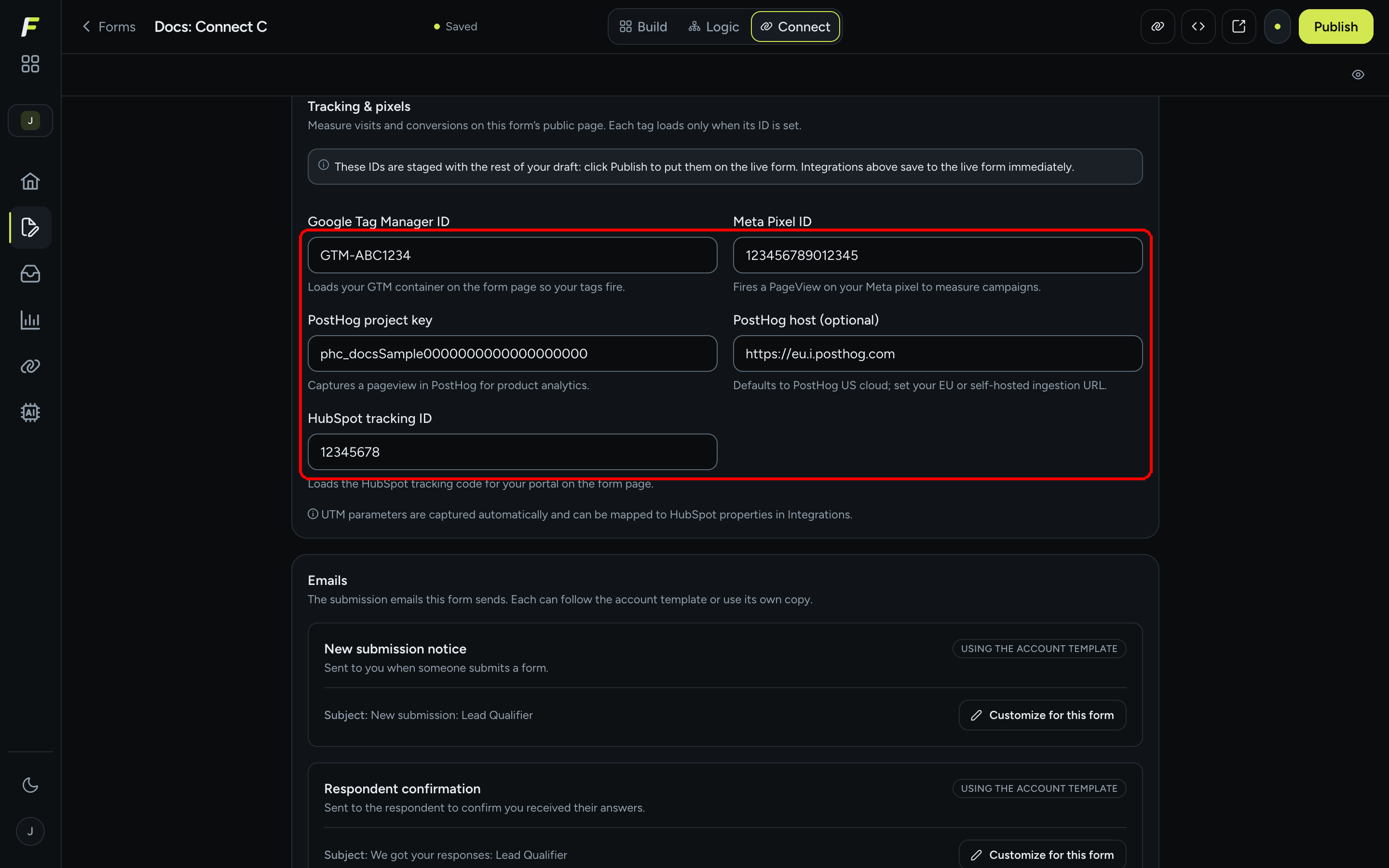
Task: Click 'Subject: New submission: Lead Qualifier' text
Action: (x=428, y=715)
